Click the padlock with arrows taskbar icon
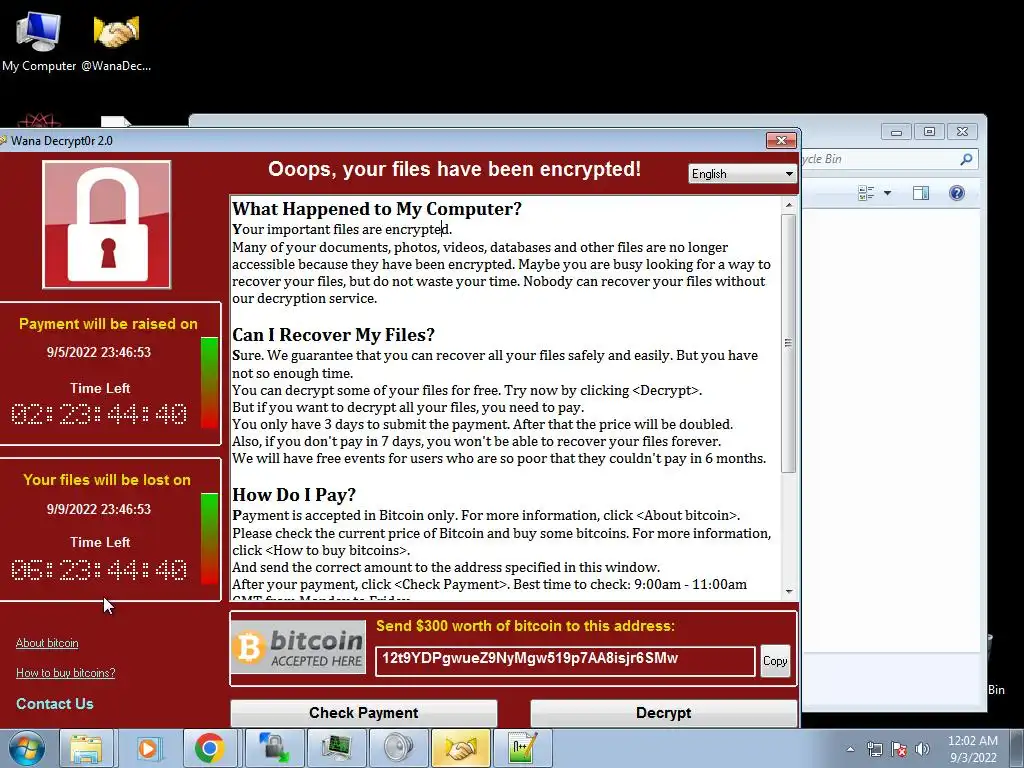Screen dimensions: 1024x768 273,748
